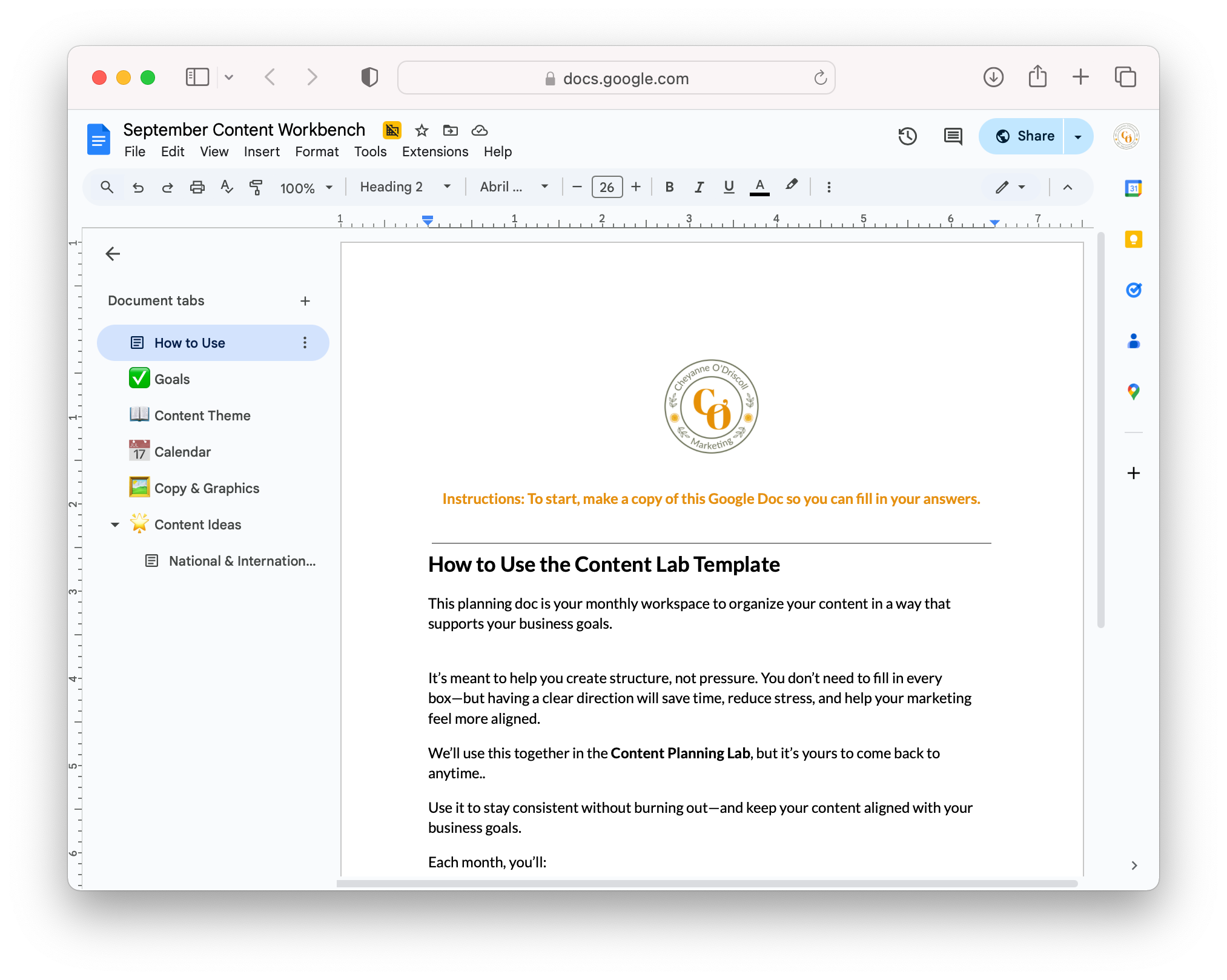This screenshot has height=980, width=1227.
Task: Click the spelling and grammar check icon
Action: [x=227, y=187]
